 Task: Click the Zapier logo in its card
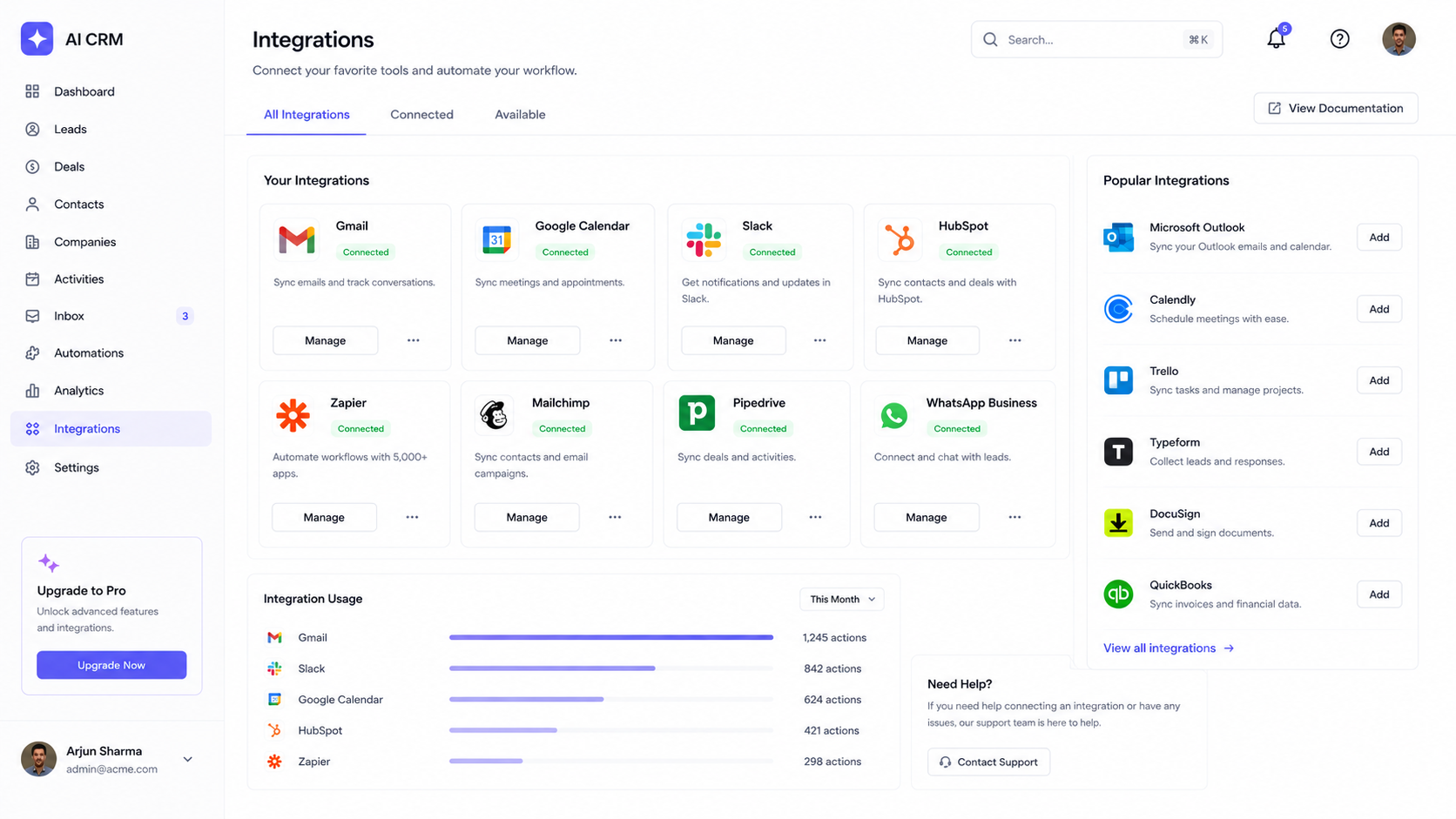click(293, 415)
